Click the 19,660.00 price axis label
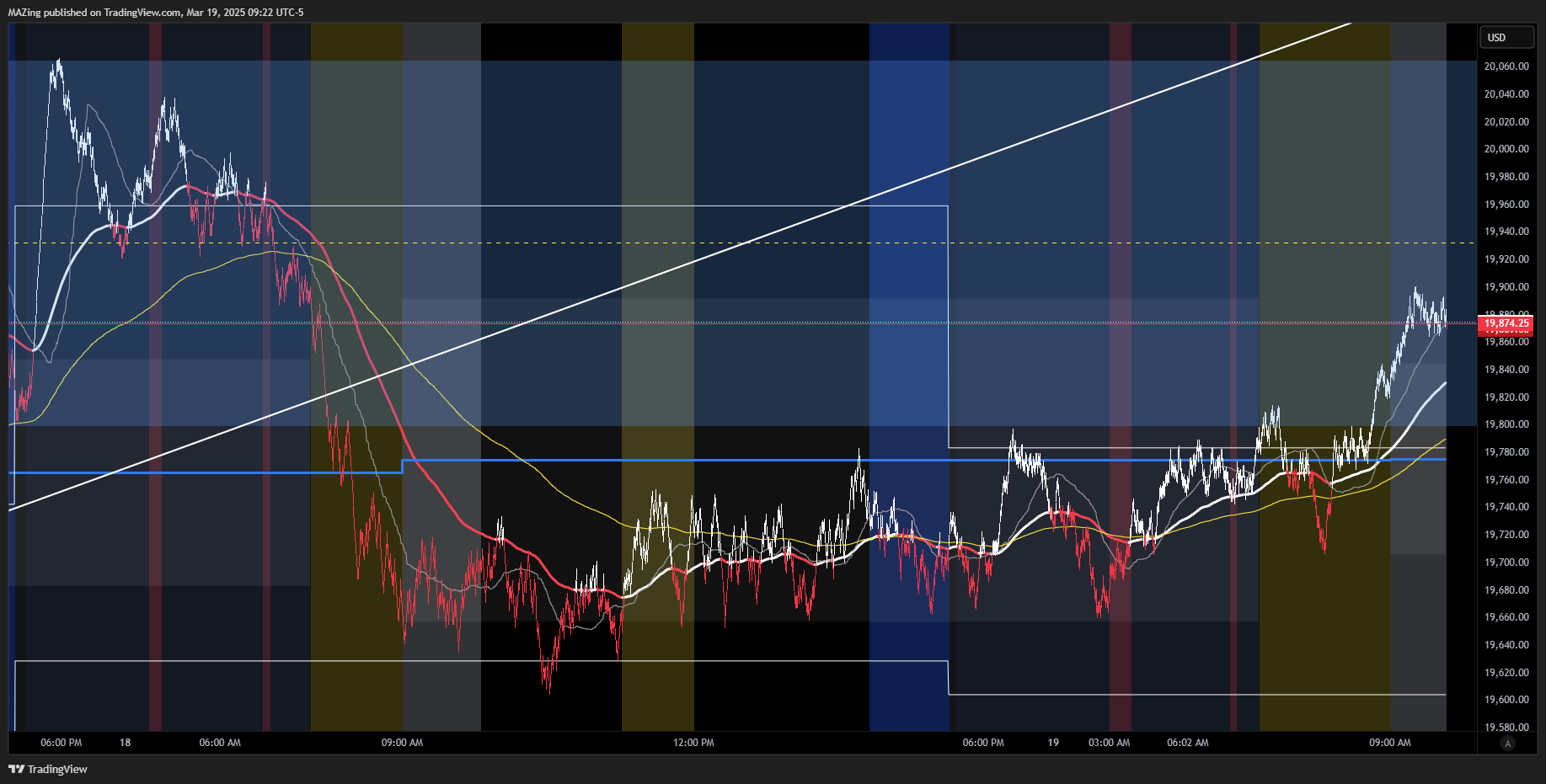Screen dimensions: 1546x784 pyautogui.click(x=1506, y=617)
